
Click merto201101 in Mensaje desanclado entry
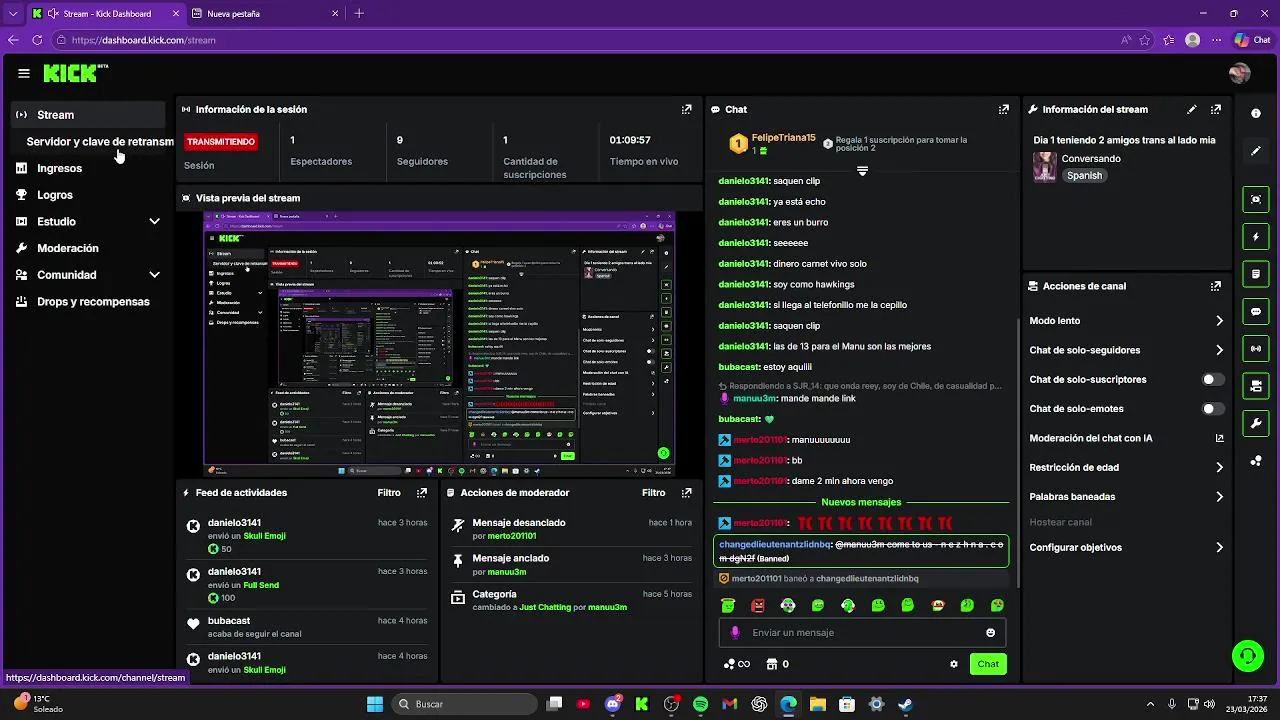coord(512,536)
